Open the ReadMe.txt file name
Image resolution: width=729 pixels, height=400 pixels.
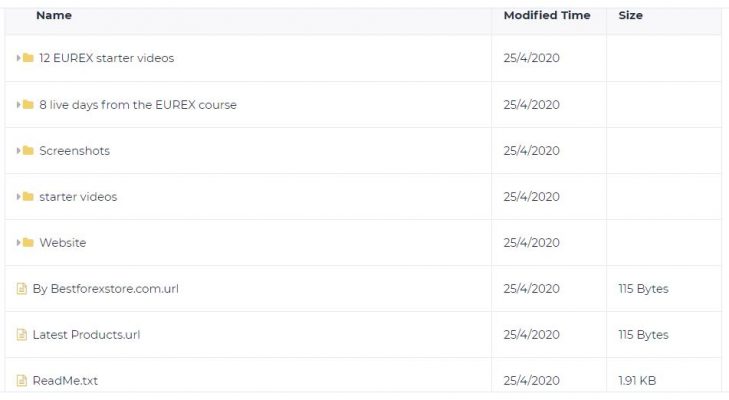pos(65,380)
